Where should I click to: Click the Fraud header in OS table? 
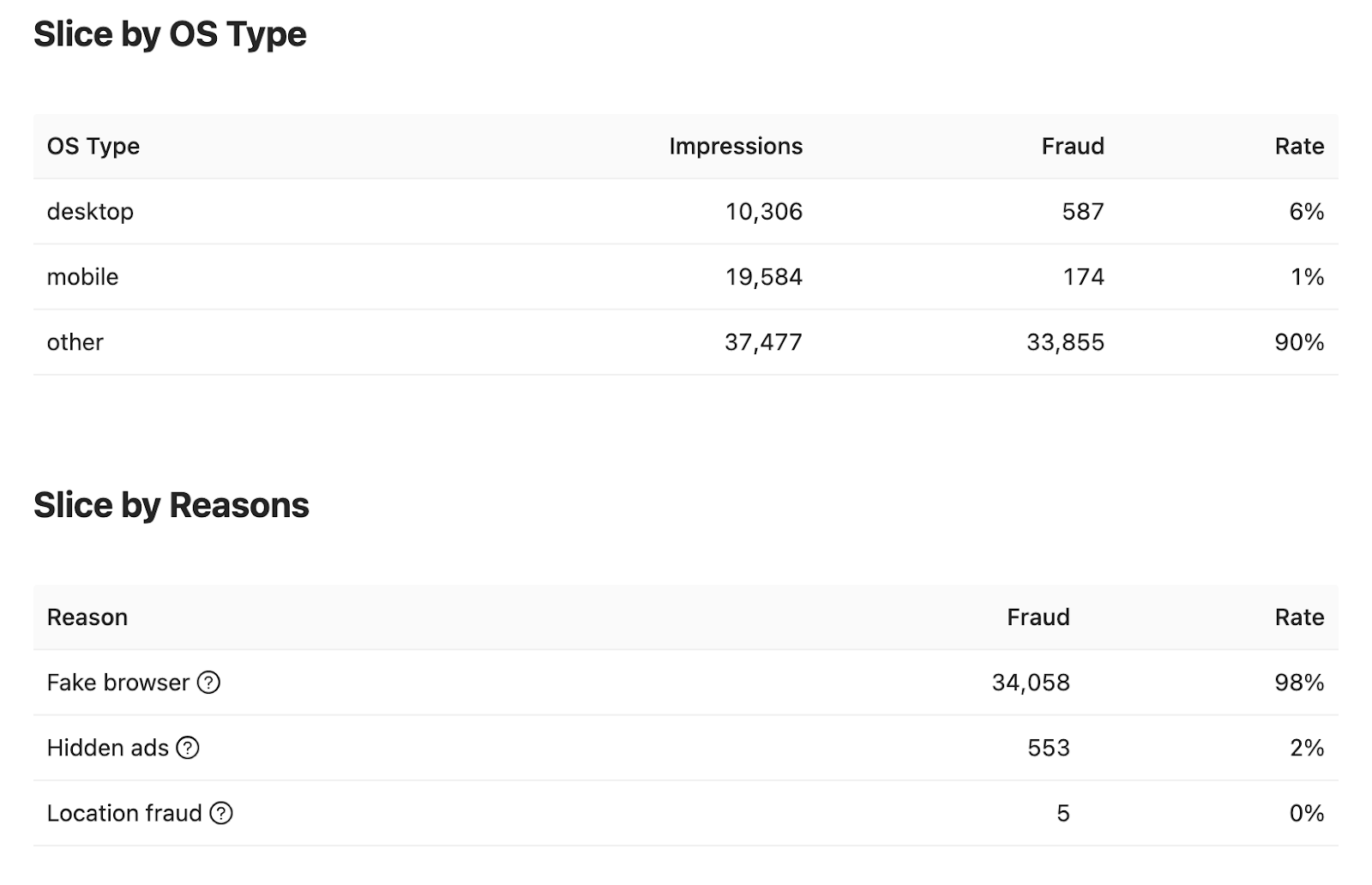1073,147
